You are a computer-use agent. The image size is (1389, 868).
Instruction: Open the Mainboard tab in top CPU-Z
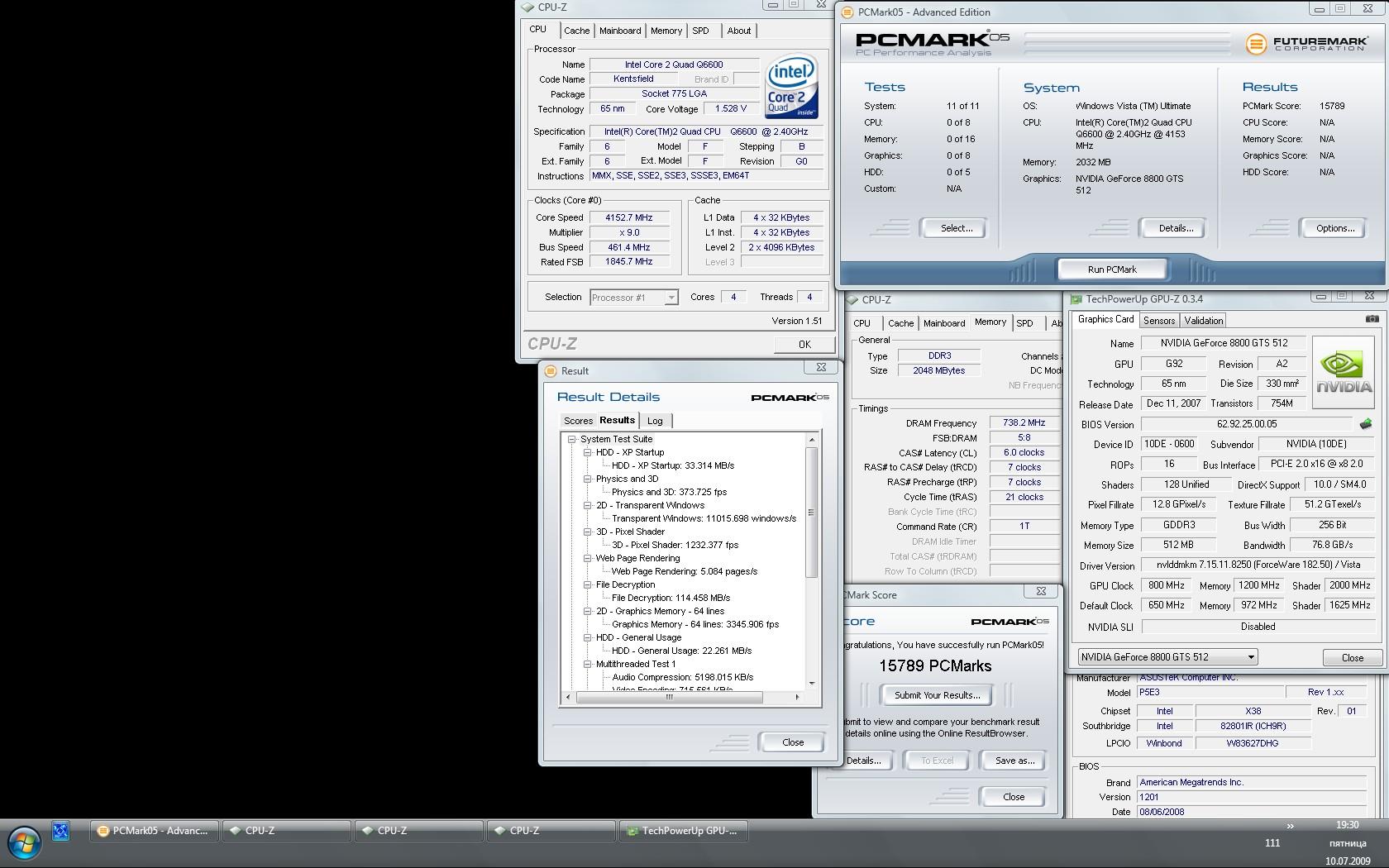click(620, 31)
